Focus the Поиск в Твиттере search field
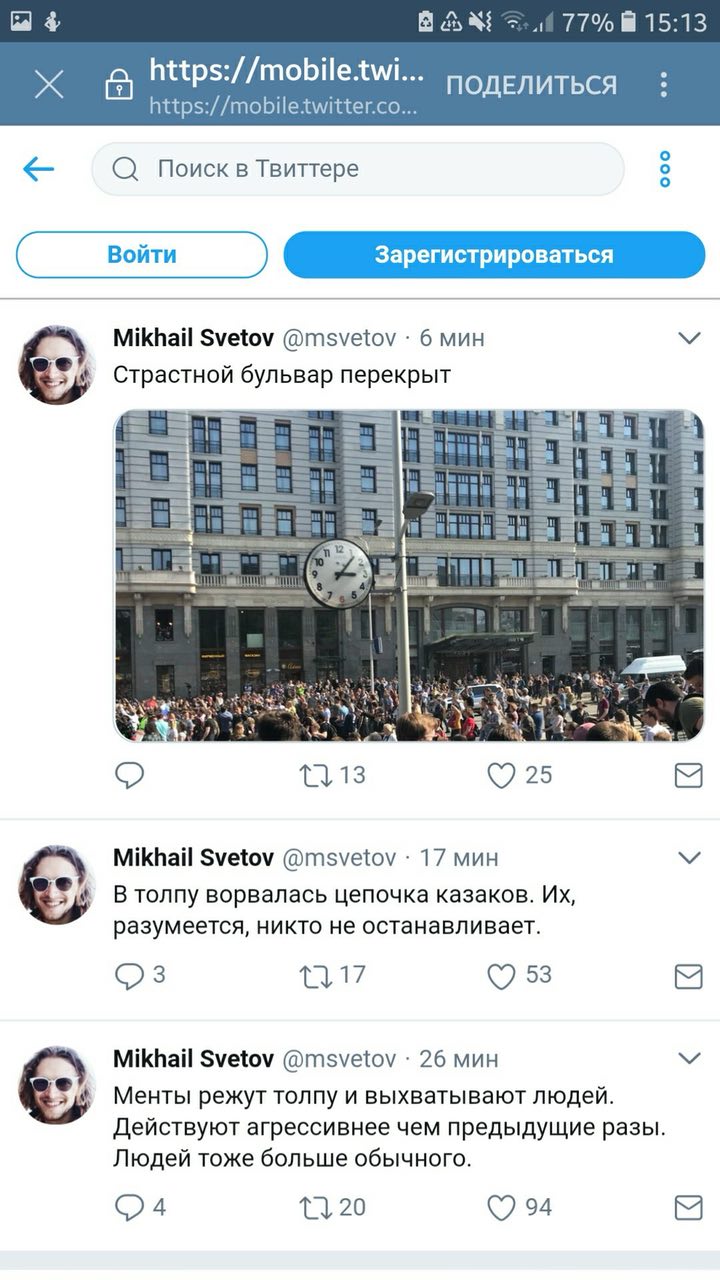Image resolution: width=720 pixels, height=1280 pixels. (358, 169)
